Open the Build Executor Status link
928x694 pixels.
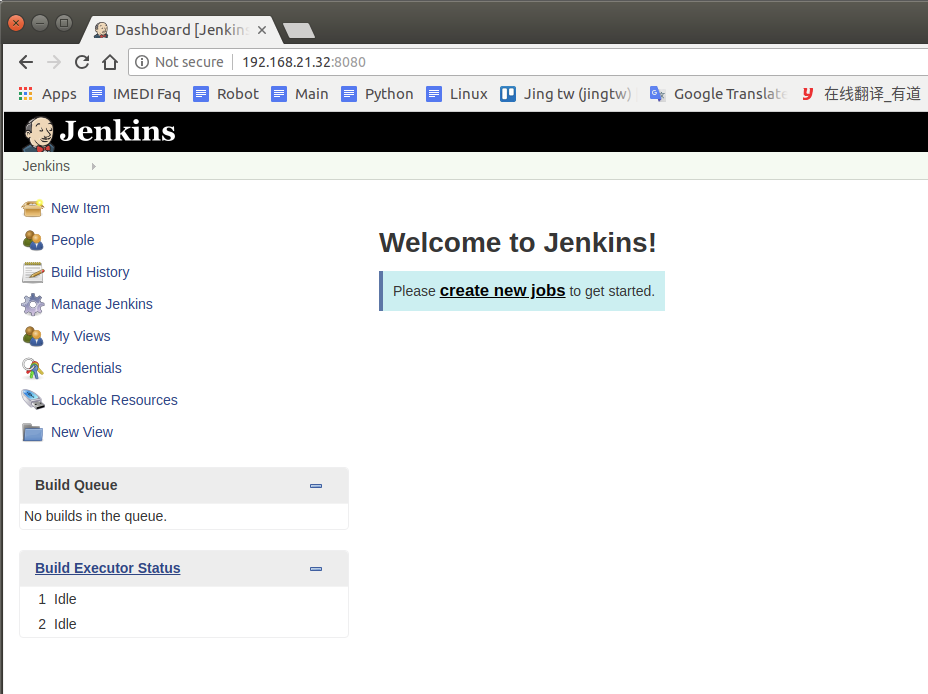point(108,568)
